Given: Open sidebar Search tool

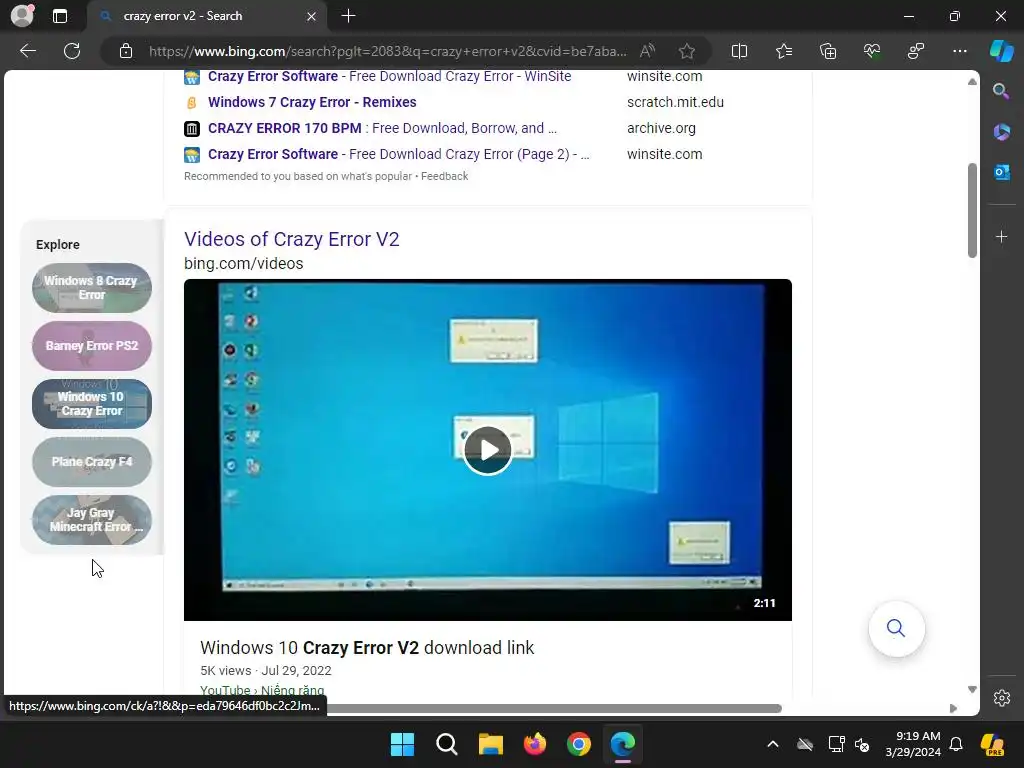Looking at the screenshot, I should coord(1001,91).
